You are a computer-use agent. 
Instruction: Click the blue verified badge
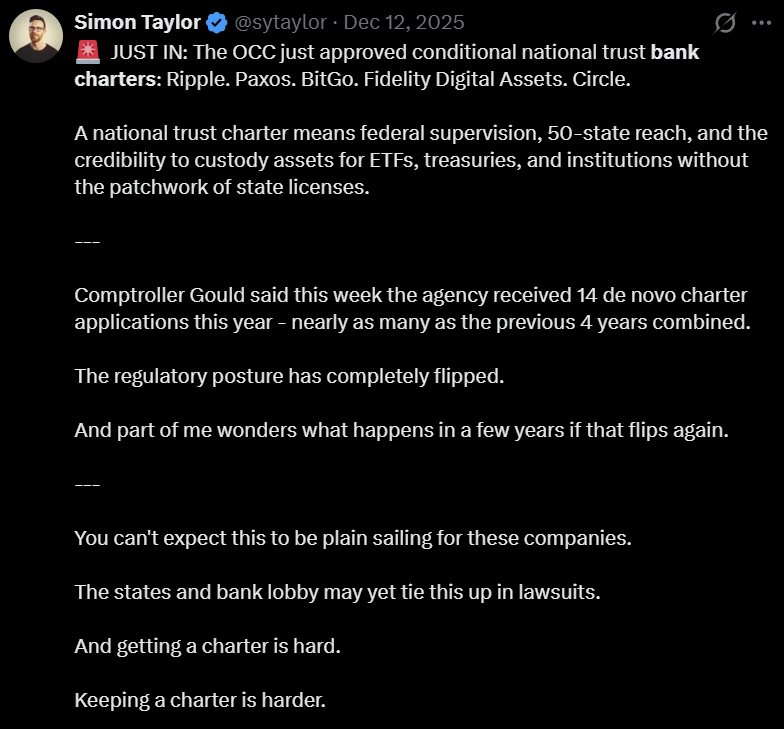[217, 22]
